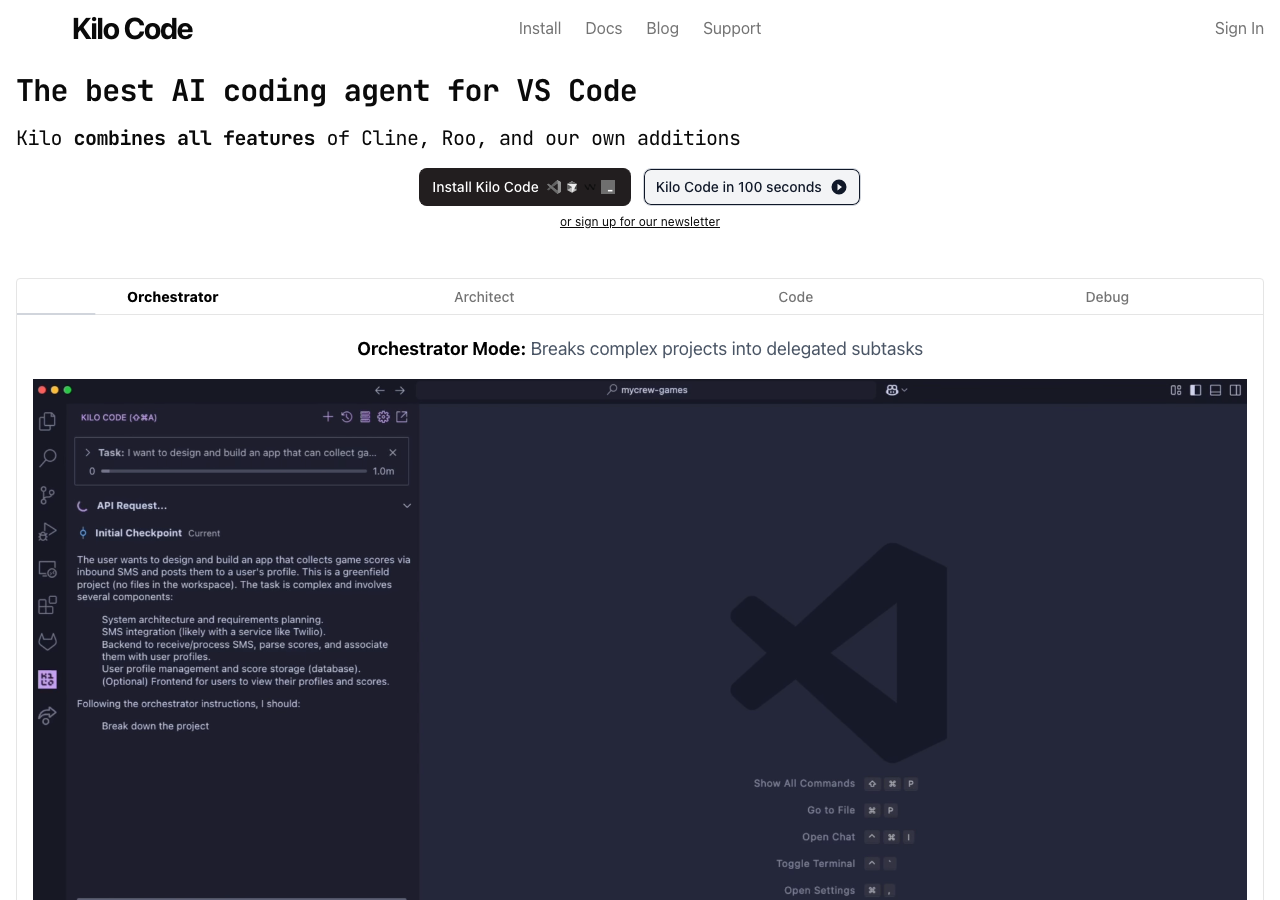
Task: Click the 'Go to File' shortcut text
Action: [832, 810]
